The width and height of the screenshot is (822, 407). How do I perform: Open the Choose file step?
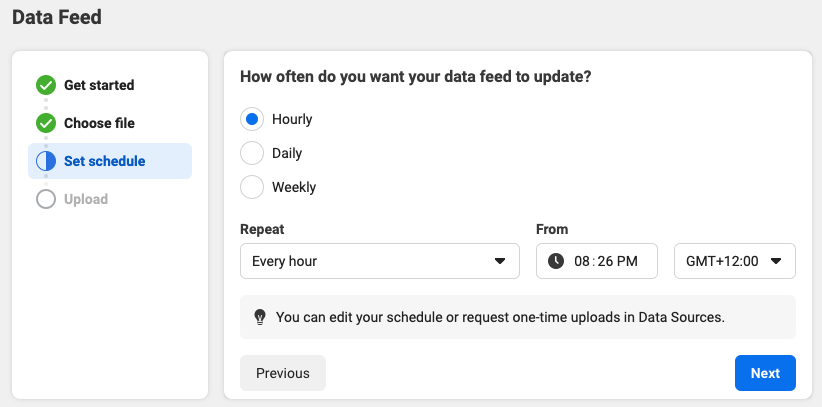pyautogui.click(x=99, y=123)
